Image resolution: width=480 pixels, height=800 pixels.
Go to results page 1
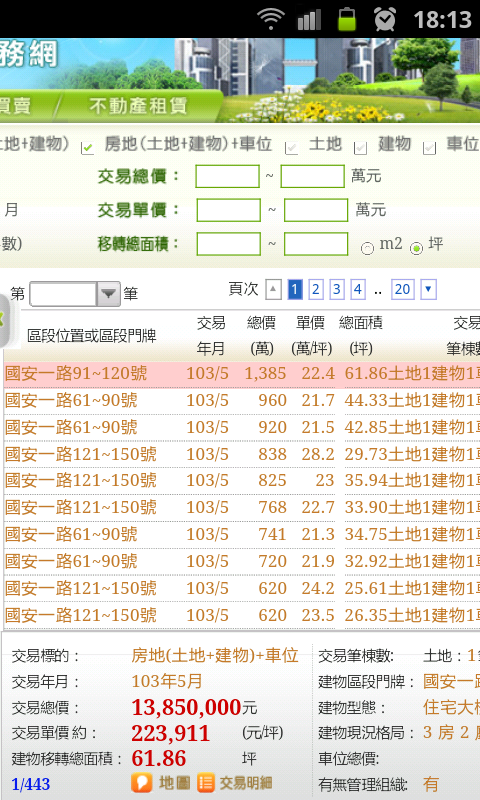[295, 290]
